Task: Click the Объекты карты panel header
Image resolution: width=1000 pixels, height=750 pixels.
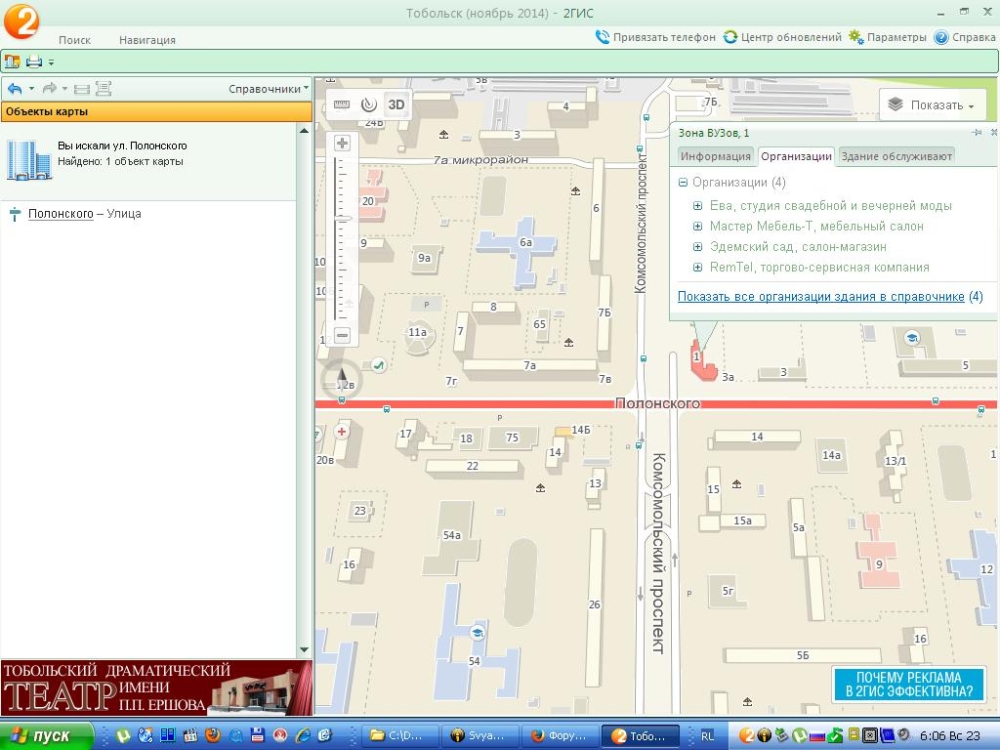Action: [156, 112]
